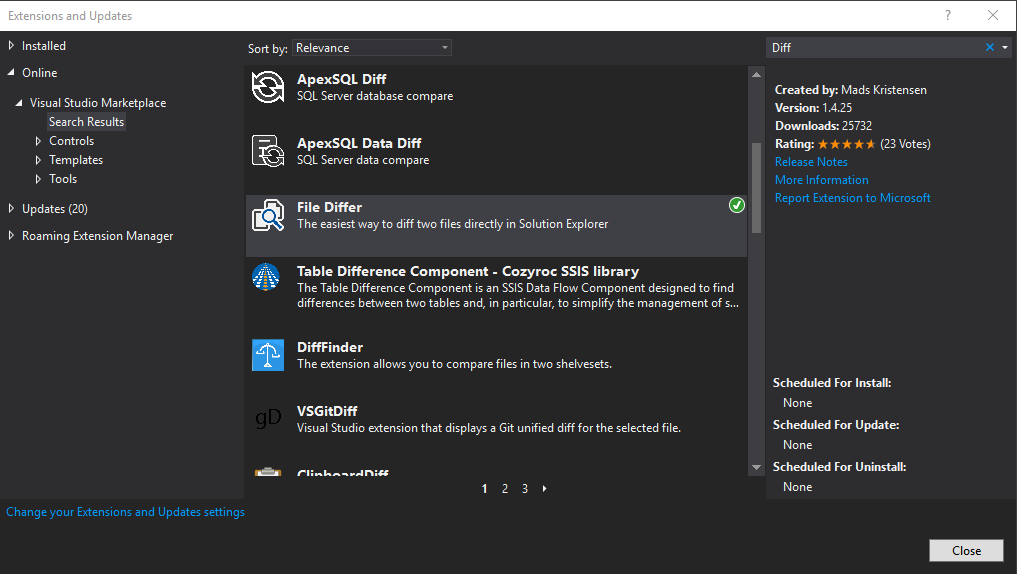Screen dimensions: 1017x574
Task: Go to results page 3
Action: pos(525,488)
